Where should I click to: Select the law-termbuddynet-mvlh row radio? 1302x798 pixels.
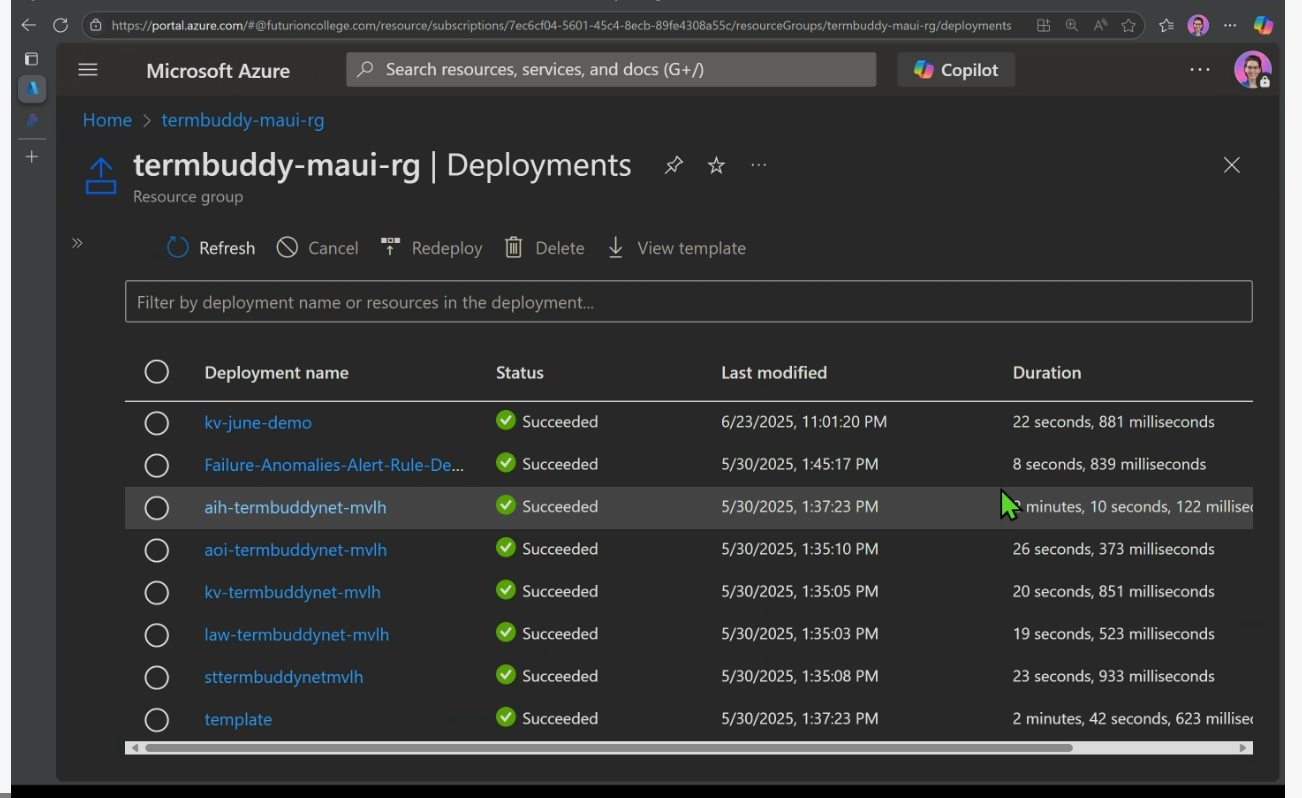(x=157, y=635)
